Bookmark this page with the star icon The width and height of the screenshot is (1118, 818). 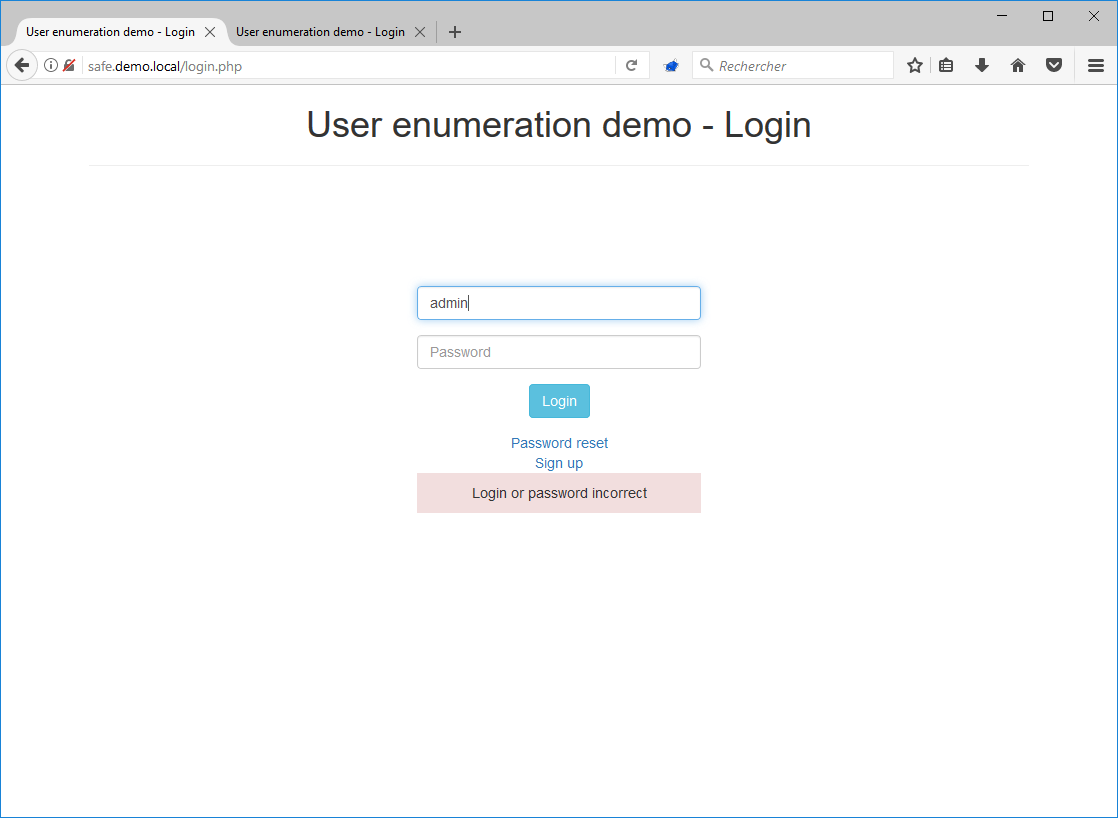tap(914, 64)
